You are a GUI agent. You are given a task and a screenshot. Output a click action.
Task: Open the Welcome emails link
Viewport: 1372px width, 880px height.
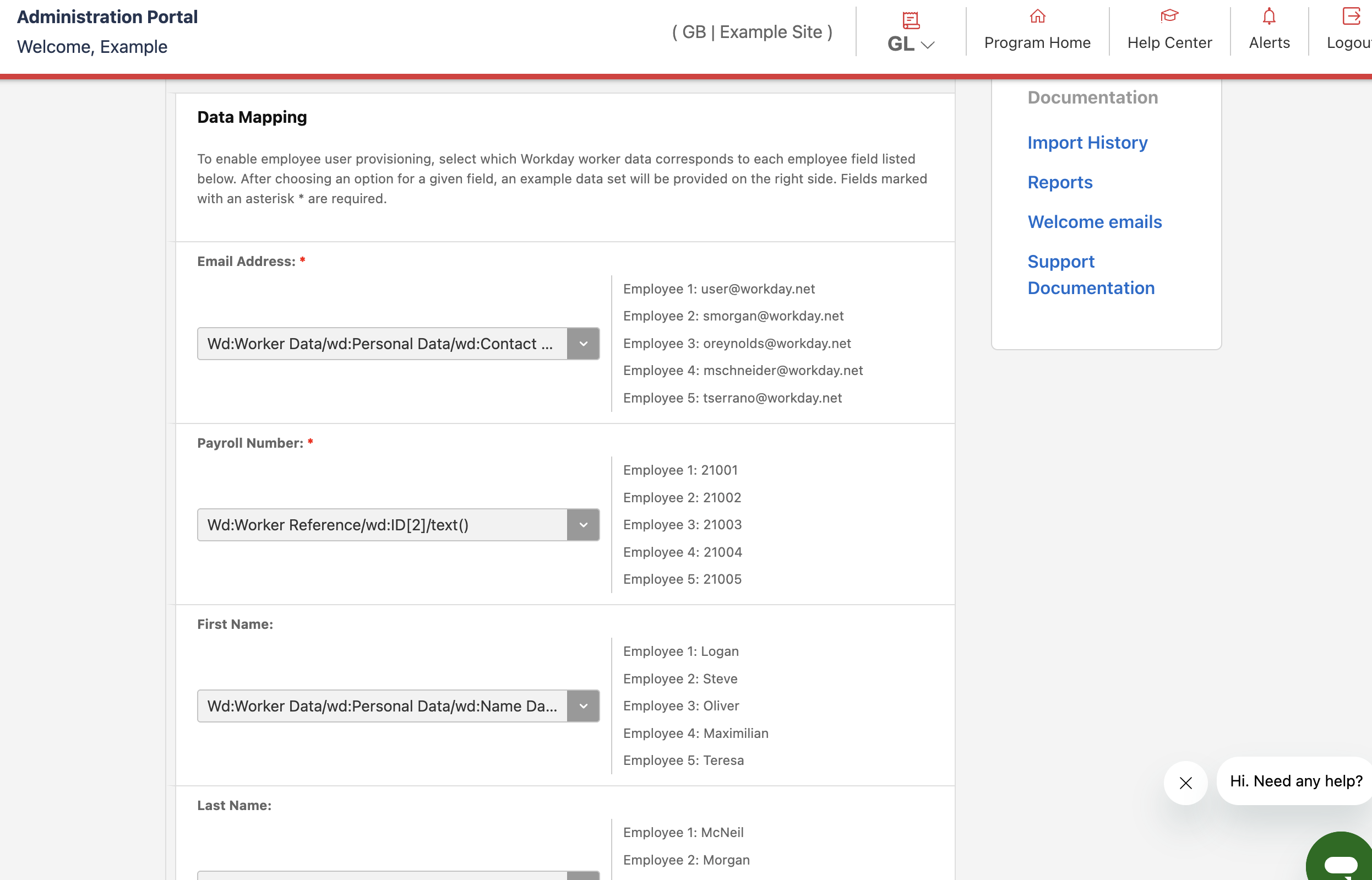point(1095,222)
